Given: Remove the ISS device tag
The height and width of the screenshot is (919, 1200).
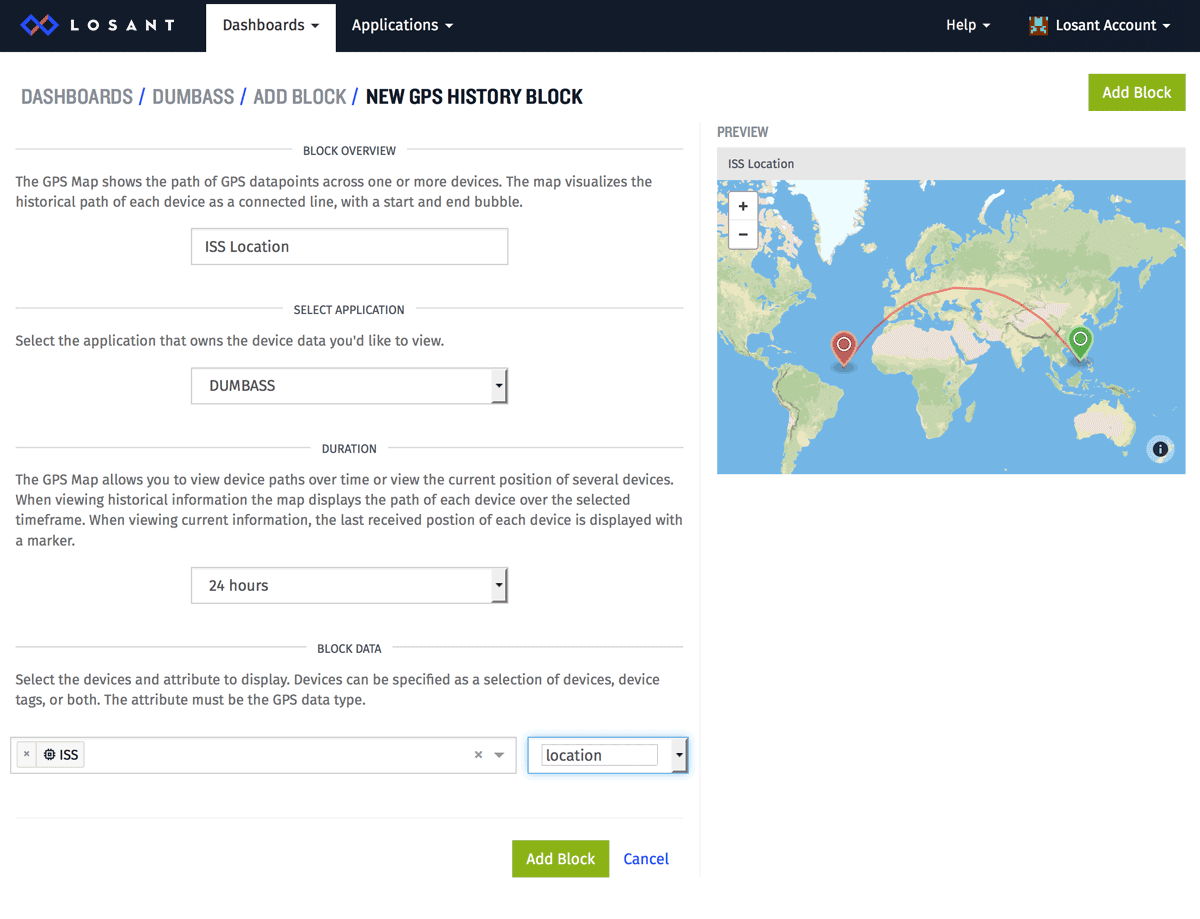Looking at the screenshot, I should click(x=27, y=755).
